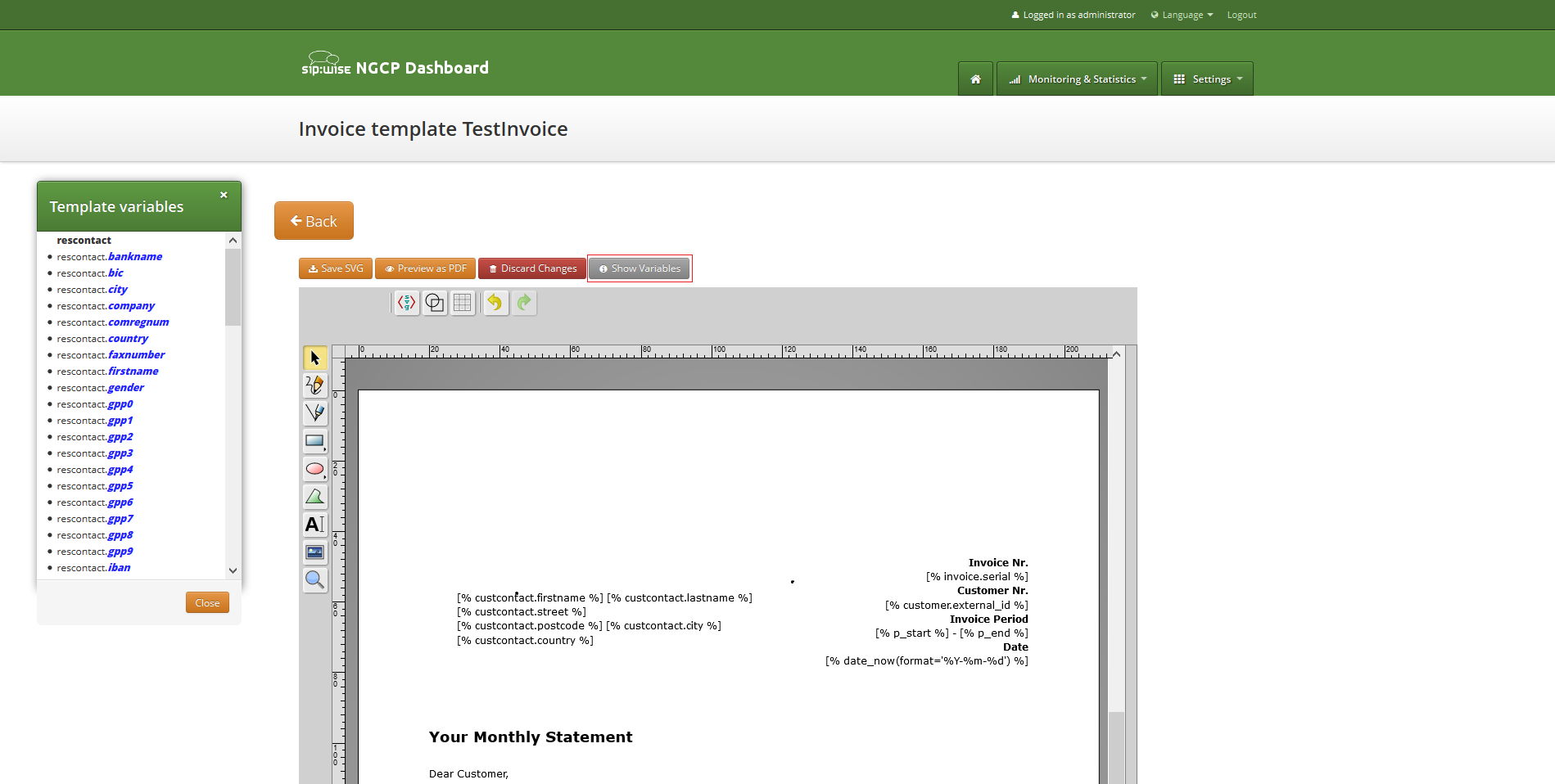
Task: Select the Pencil freehand drawing tool
Action: click(x=314, y=385)
